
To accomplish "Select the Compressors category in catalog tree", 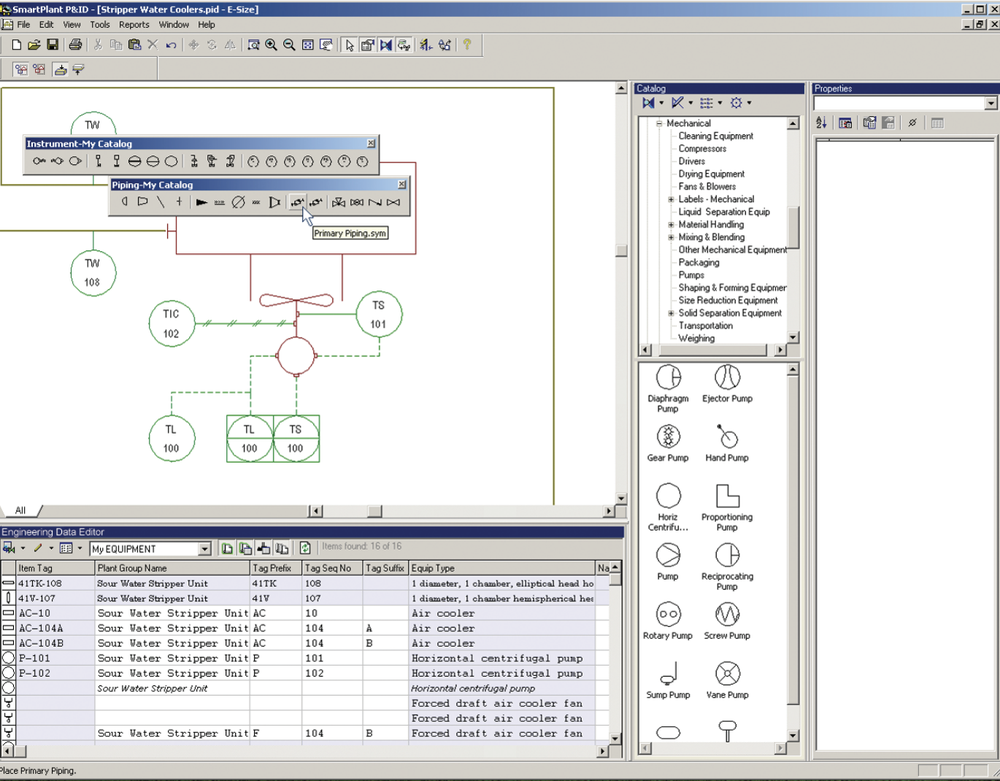I will [702, 149].
